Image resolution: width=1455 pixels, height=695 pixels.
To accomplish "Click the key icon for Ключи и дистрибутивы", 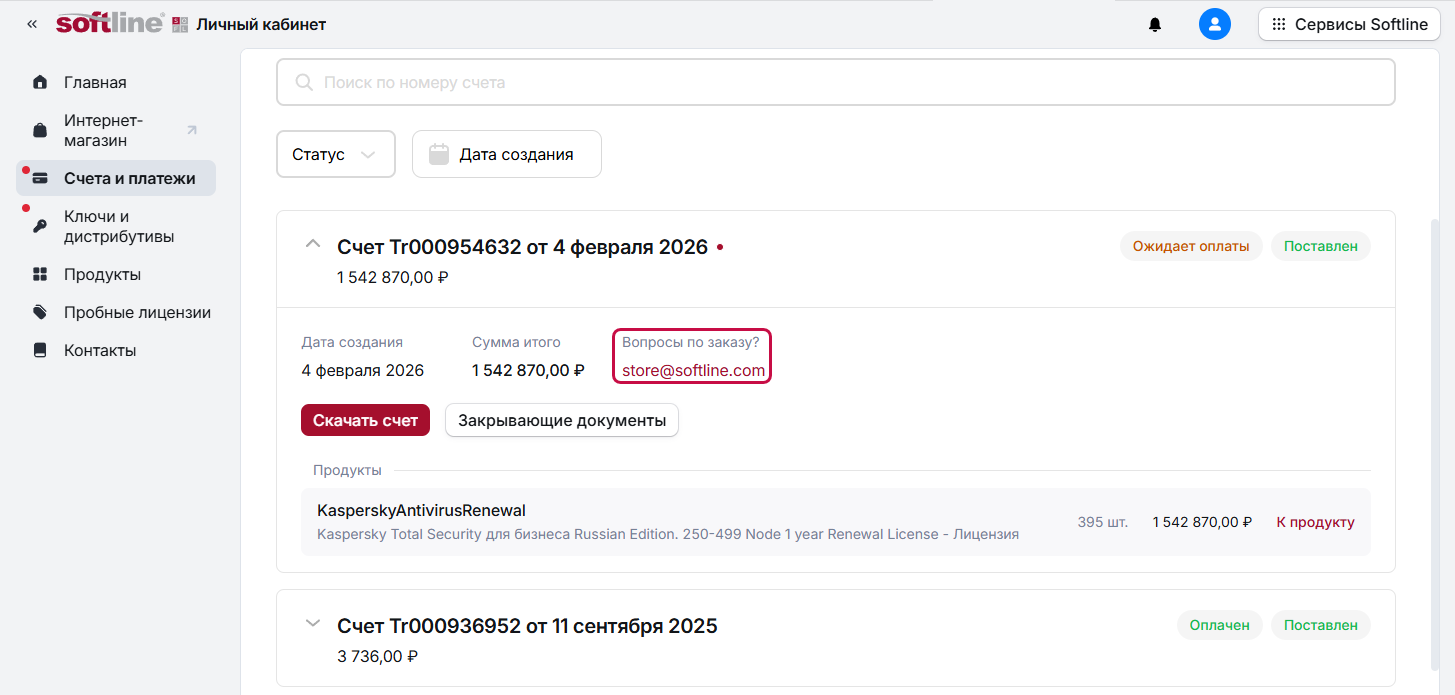I will click(40, 226).
